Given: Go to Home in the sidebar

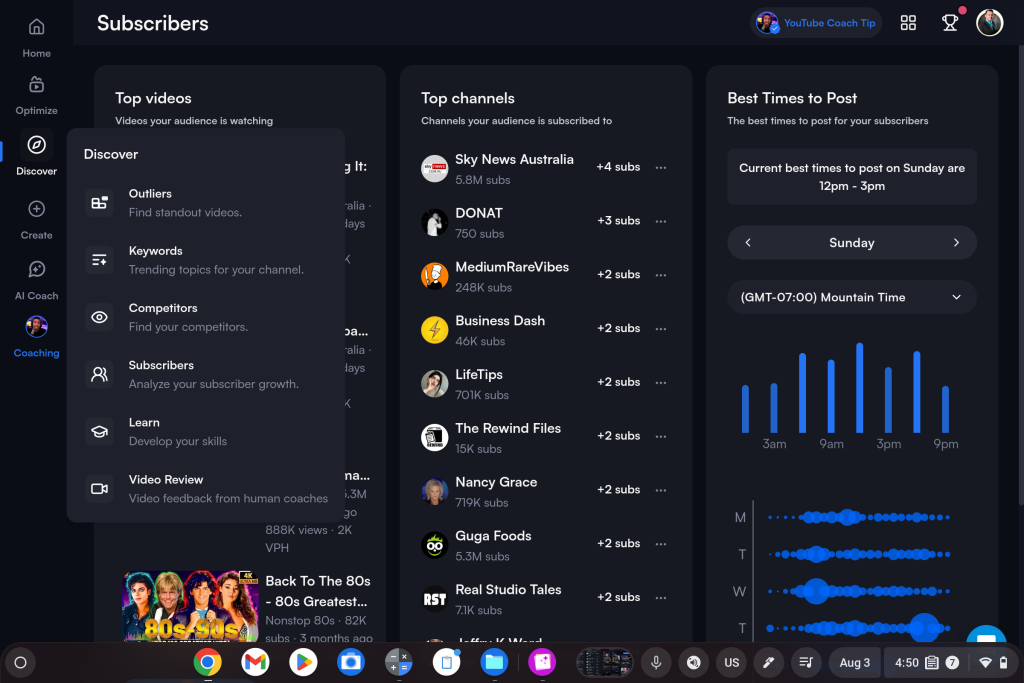Looking at the screenshot, I should point(37,37).
